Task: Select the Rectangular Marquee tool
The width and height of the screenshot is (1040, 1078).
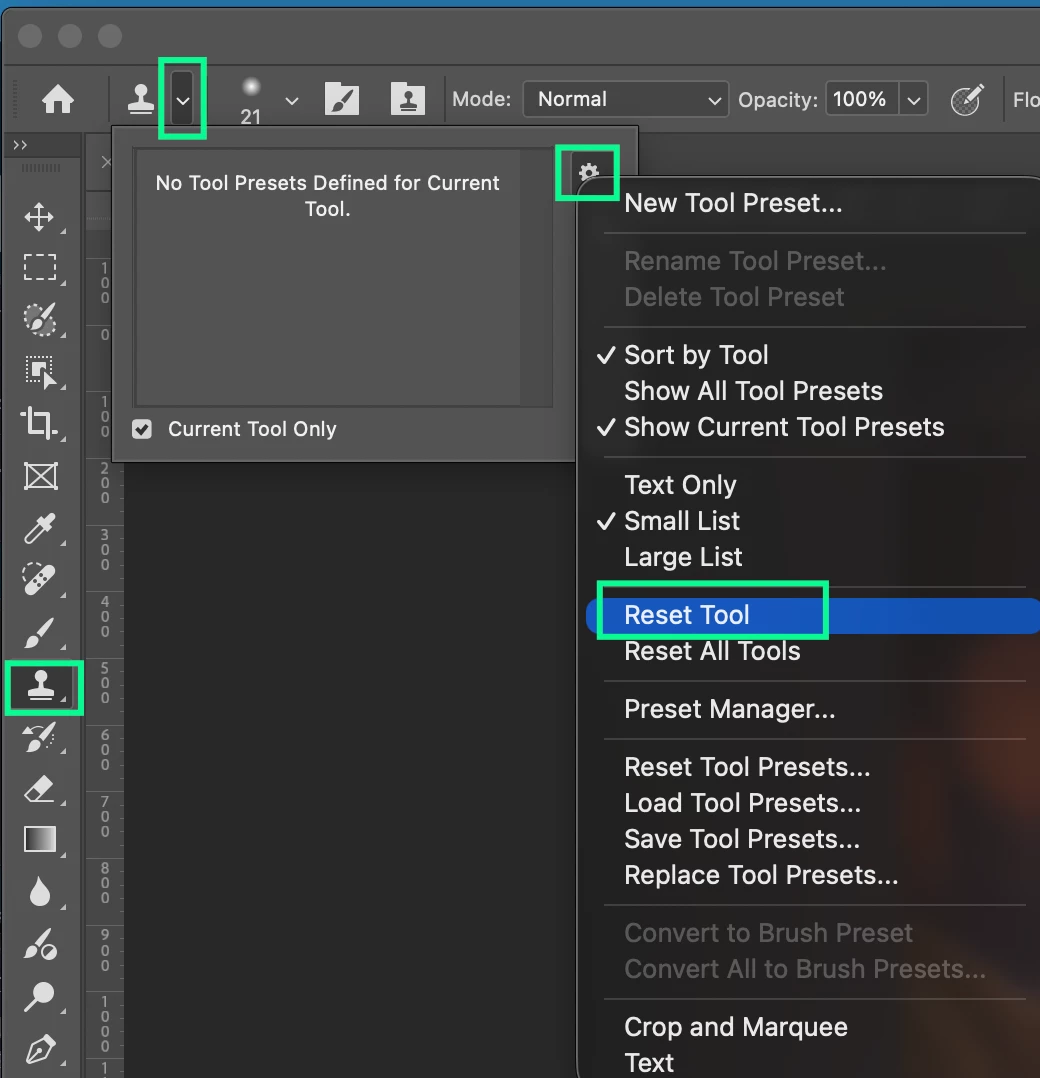Action: 40,267
